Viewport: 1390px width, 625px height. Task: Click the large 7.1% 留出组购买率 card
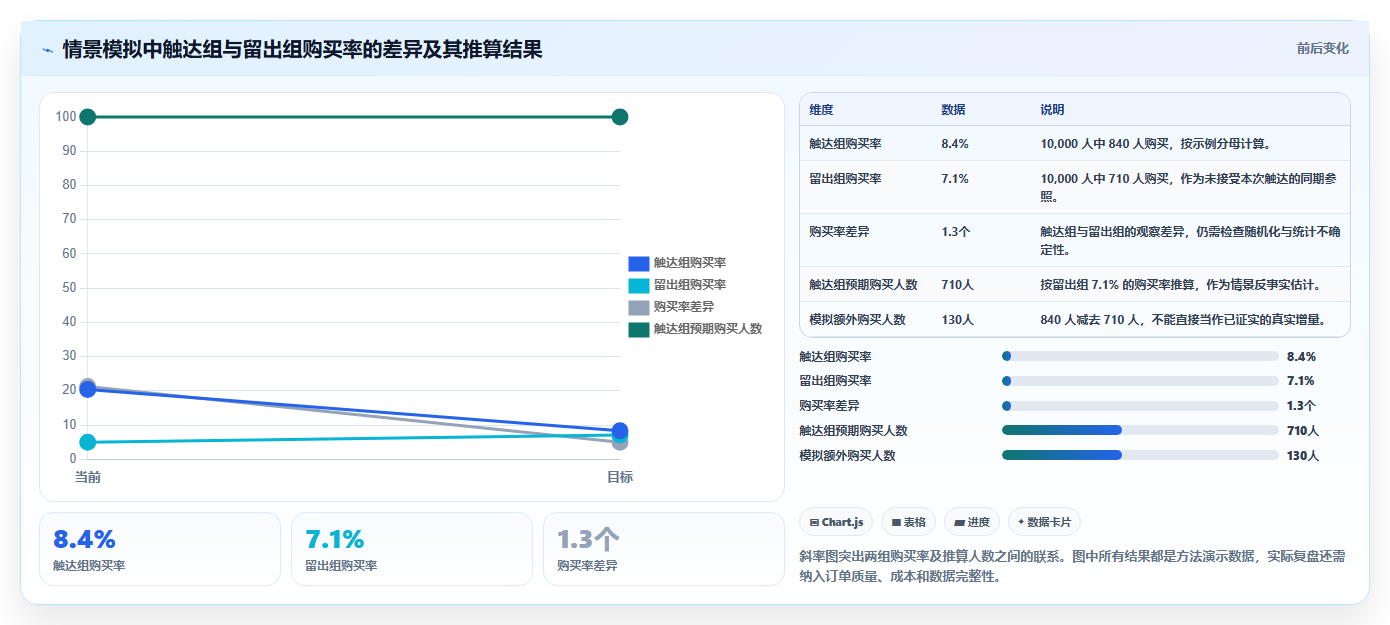pos(412,549)
